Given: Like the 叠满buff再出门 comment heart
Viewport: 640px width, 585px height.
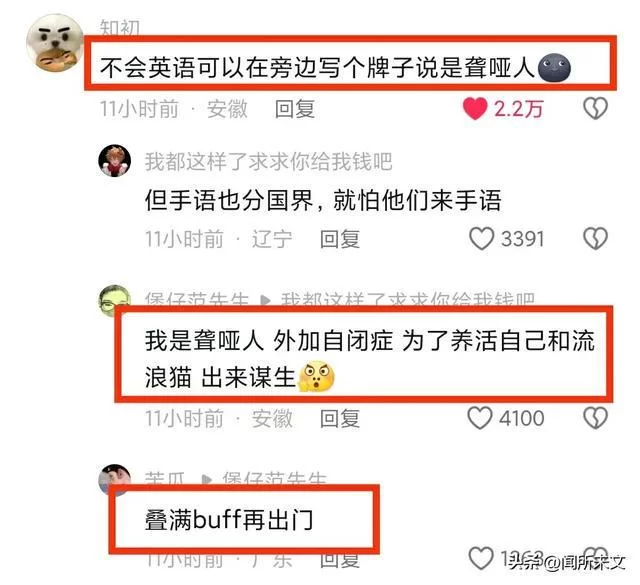Looking at the screenshot, I should click(481, 559).
